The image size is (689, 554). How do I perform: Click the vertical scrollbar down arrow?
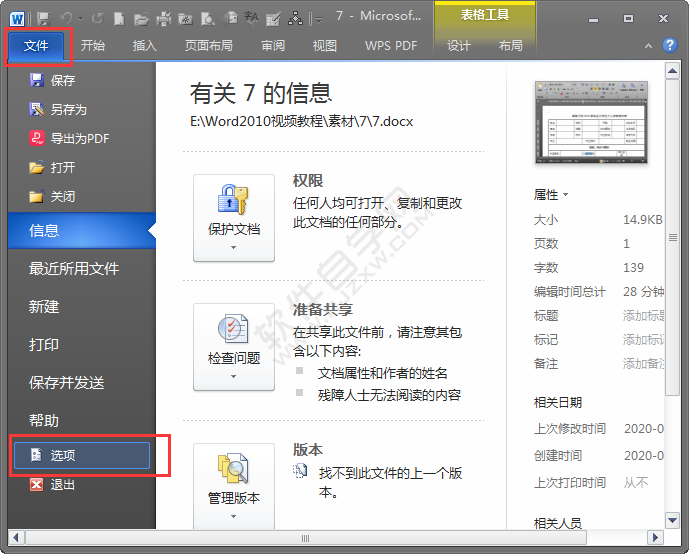click(672, 521)
